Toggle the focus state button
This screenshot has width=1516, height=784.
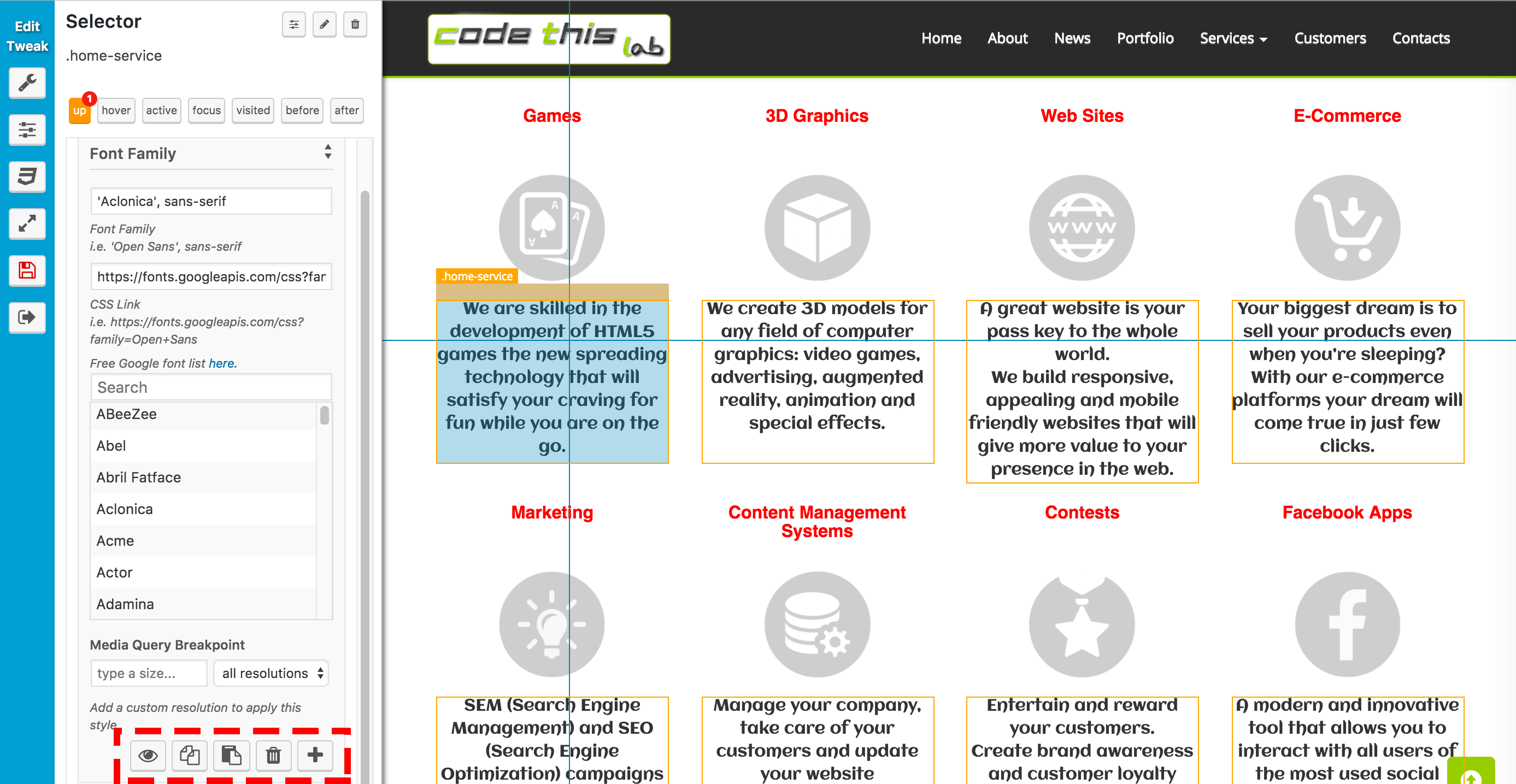tap(205, 110)
